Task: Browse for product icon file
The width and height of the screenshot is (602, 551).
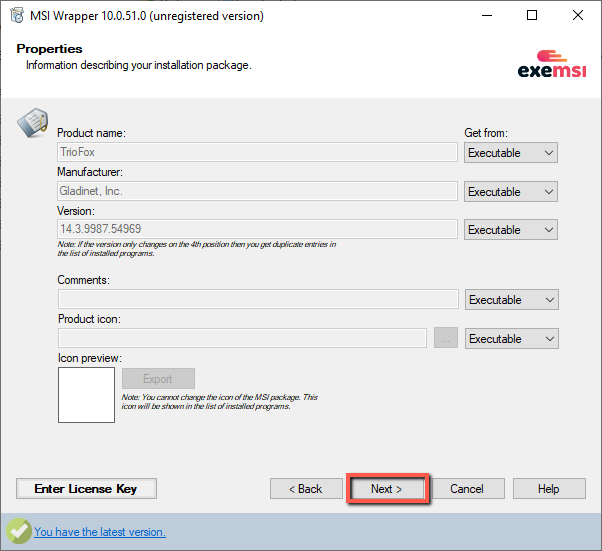Action: pyautogui.click(x=446, y=338)
